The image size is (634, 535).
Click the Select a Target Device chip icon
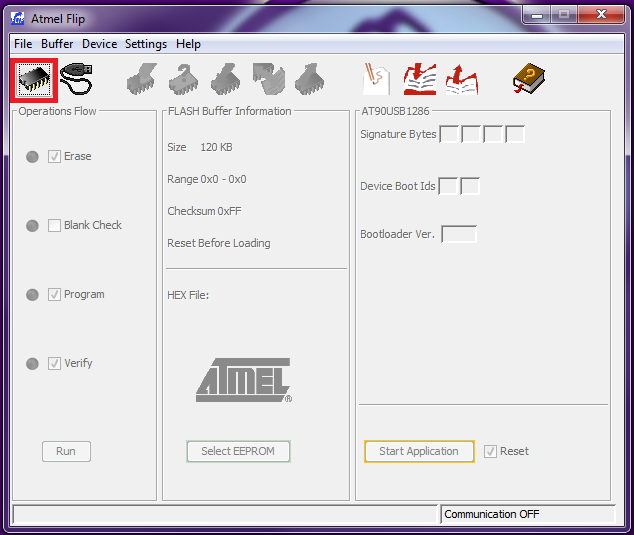(34, 80)
